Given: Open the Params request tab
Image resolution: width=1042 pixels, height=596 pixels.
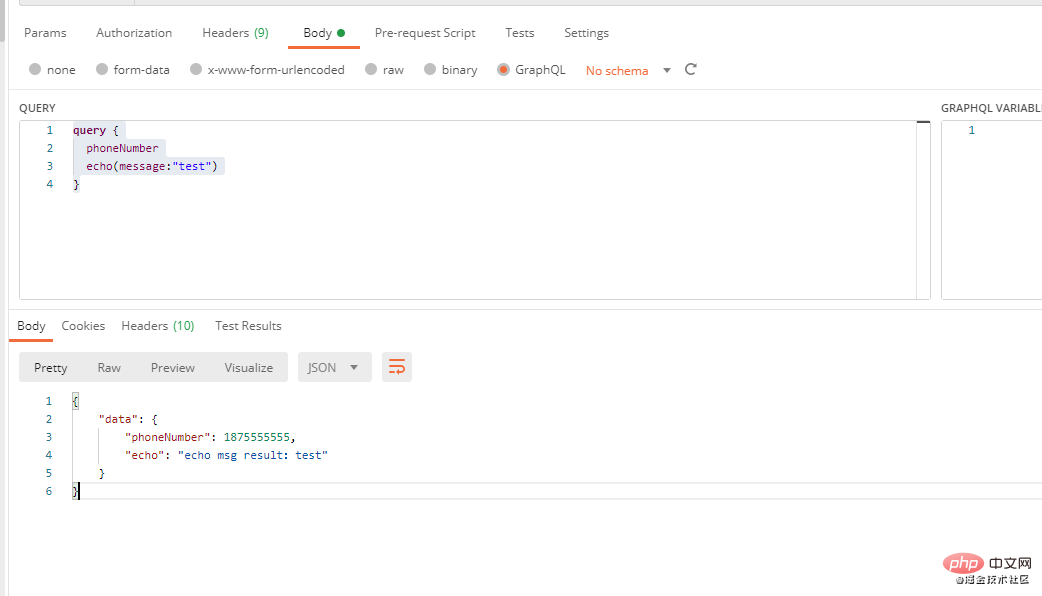Looking at the screenshot, I should (45, 33).
